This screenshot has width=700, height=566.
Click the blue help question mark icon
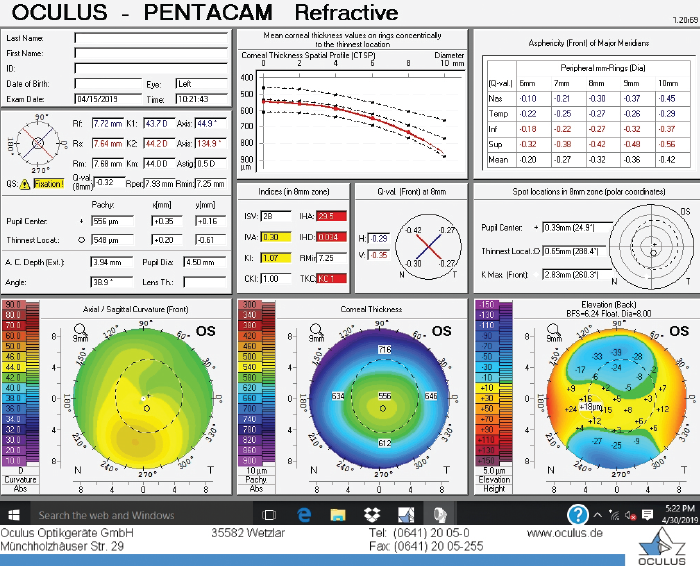578,515
